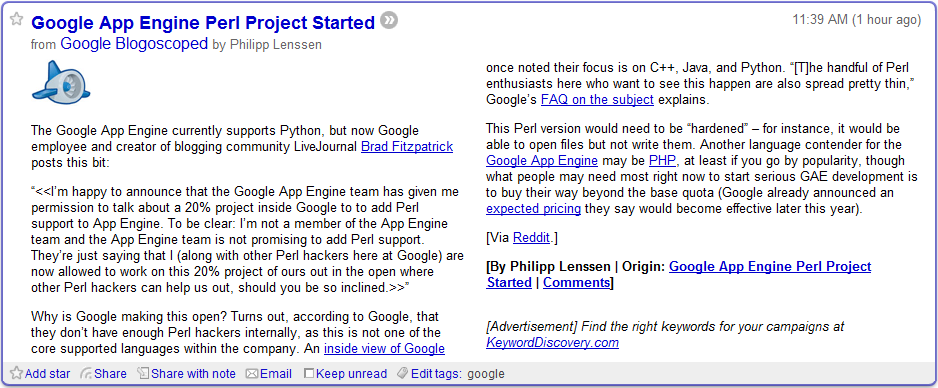Click the Share icon in the footer

click(86, 374)
